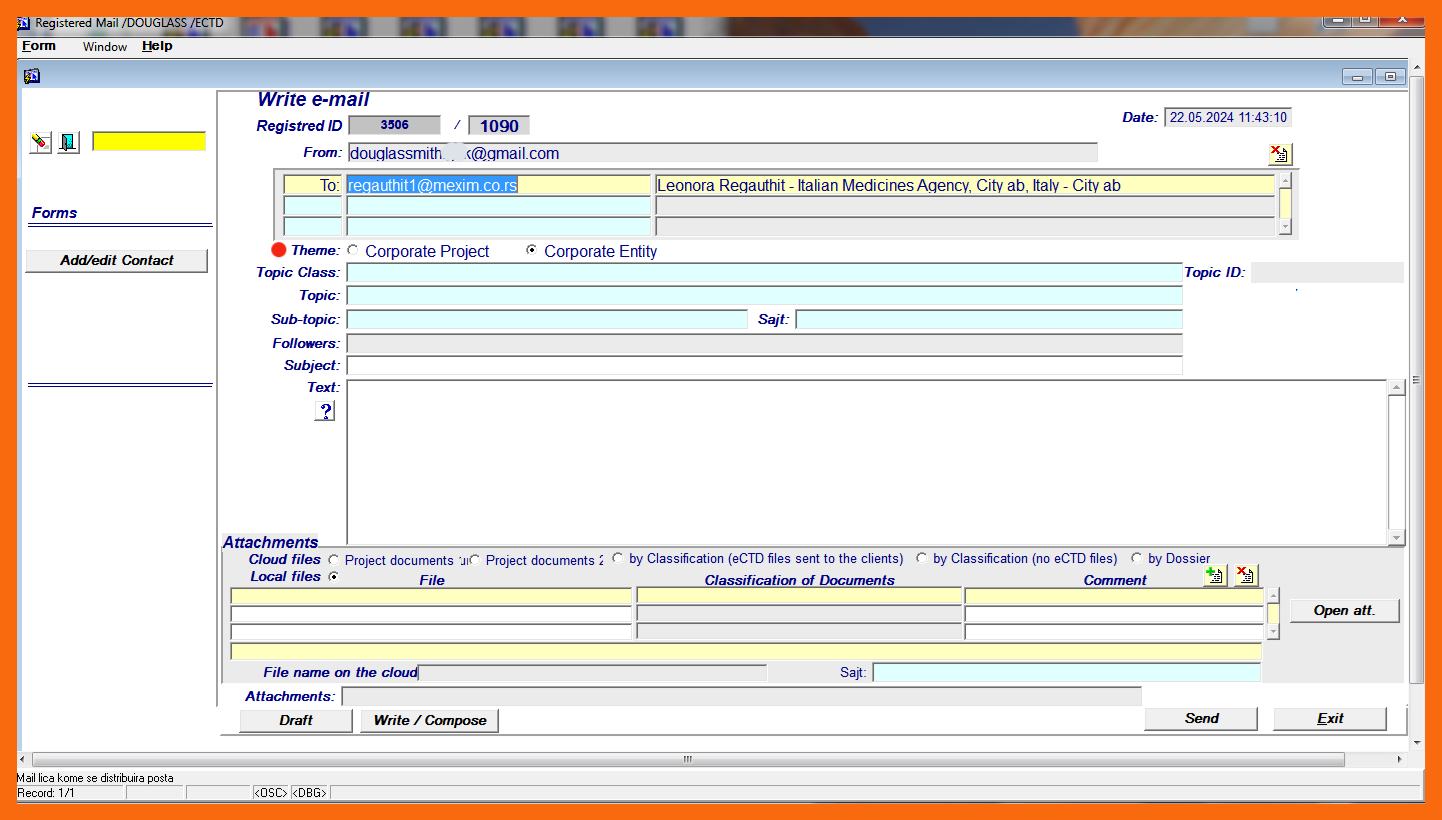Click the yellow field beside the door icon

(x=149, y=142)
